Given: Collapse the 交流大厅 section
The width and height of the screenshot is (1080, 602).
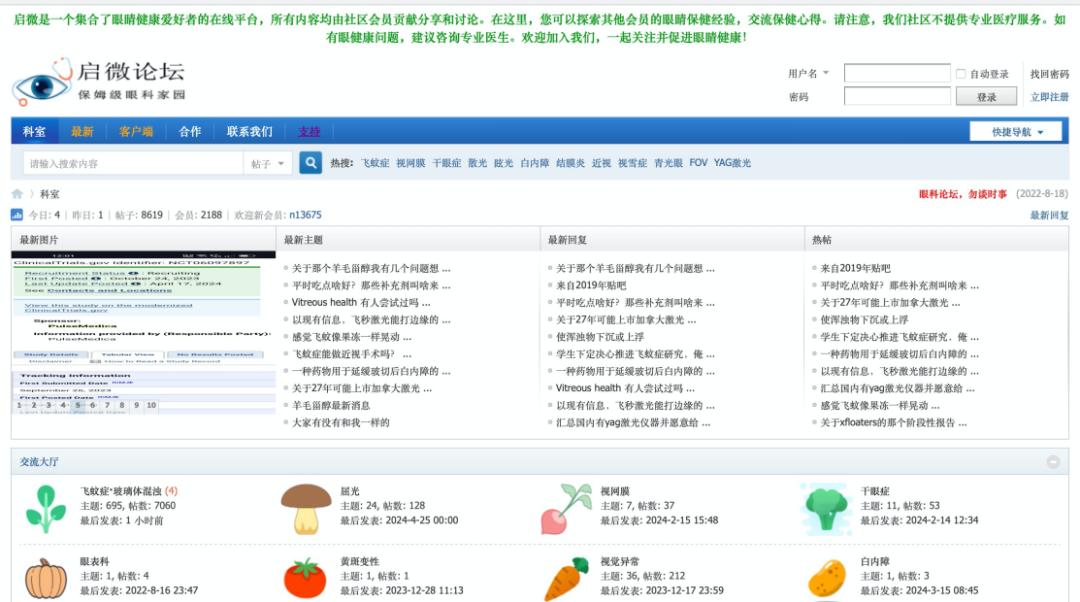Looking at the screenshot, I should [1053, 462].
